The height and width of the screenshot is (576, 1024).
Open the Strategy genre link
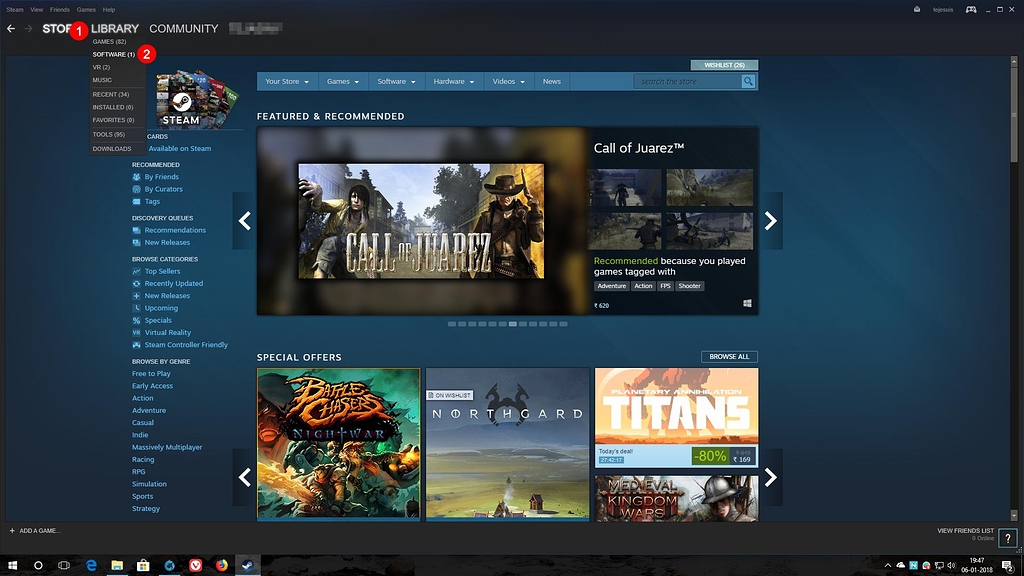(146, 509)
